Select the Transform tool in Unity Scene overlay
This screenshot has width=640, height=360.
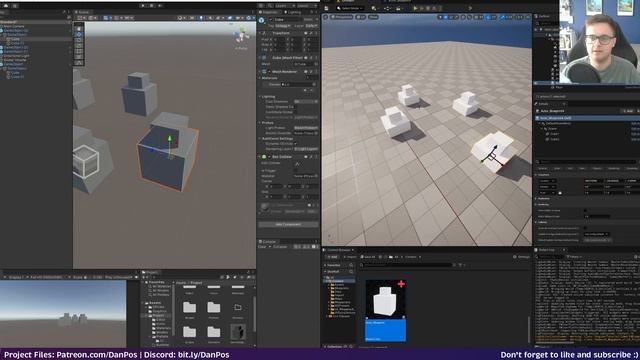click(79, 57)
